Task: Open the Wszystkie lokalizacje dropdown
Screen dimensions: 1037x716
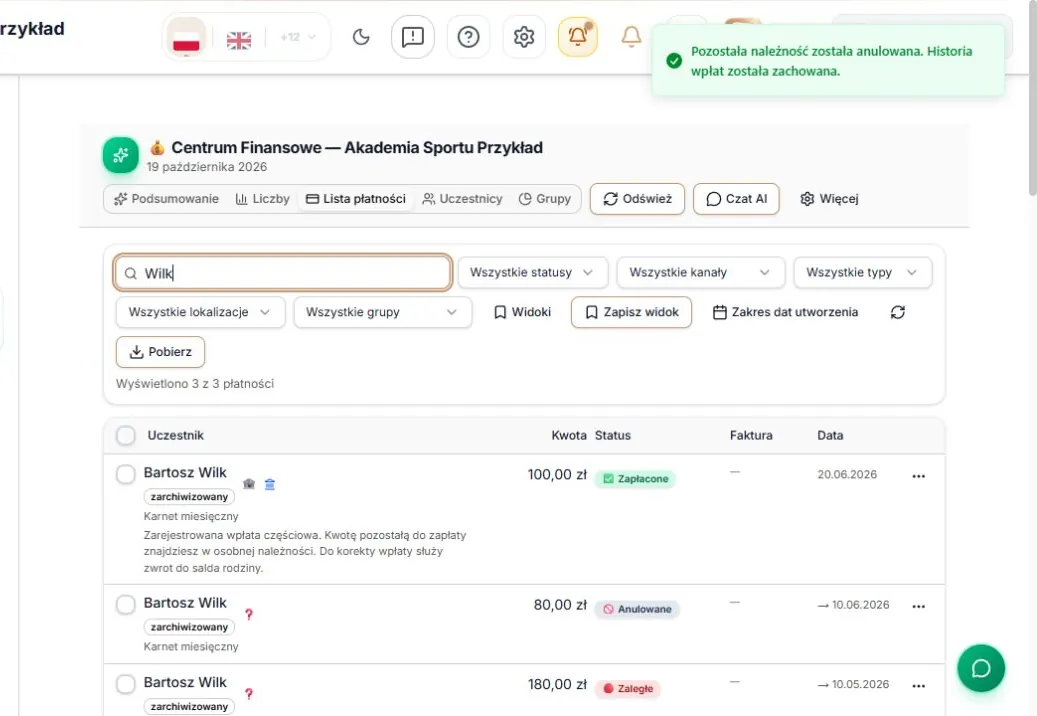Action: (x=200, y=312)
